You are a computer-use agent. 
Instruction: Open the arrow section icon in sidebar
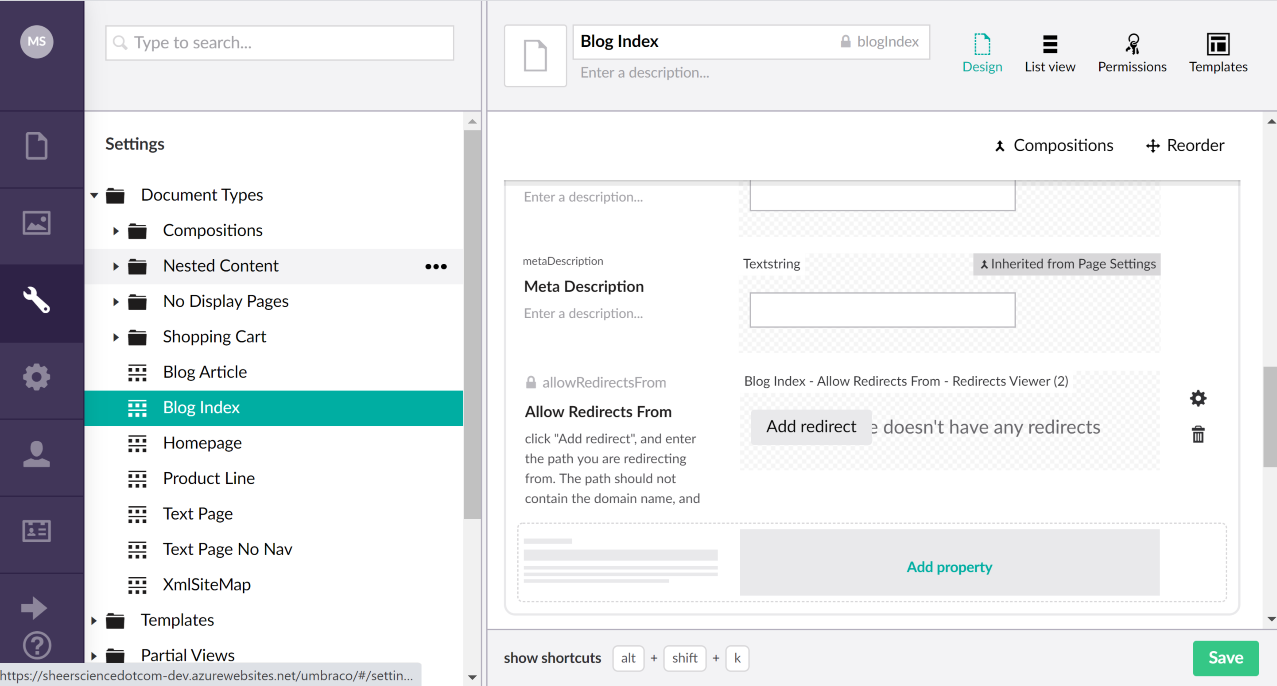[x=34, y=608]
